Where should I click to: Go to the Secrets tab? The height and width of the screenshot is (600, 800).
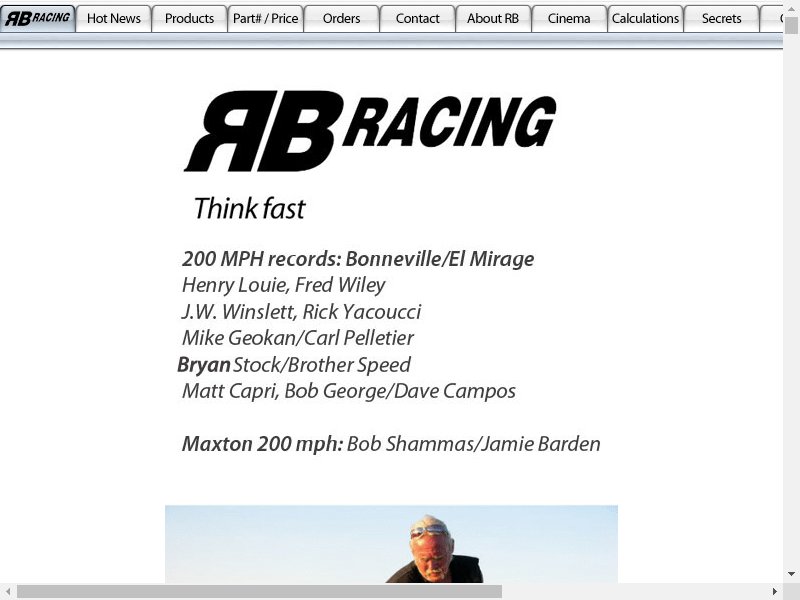point(721,18)
